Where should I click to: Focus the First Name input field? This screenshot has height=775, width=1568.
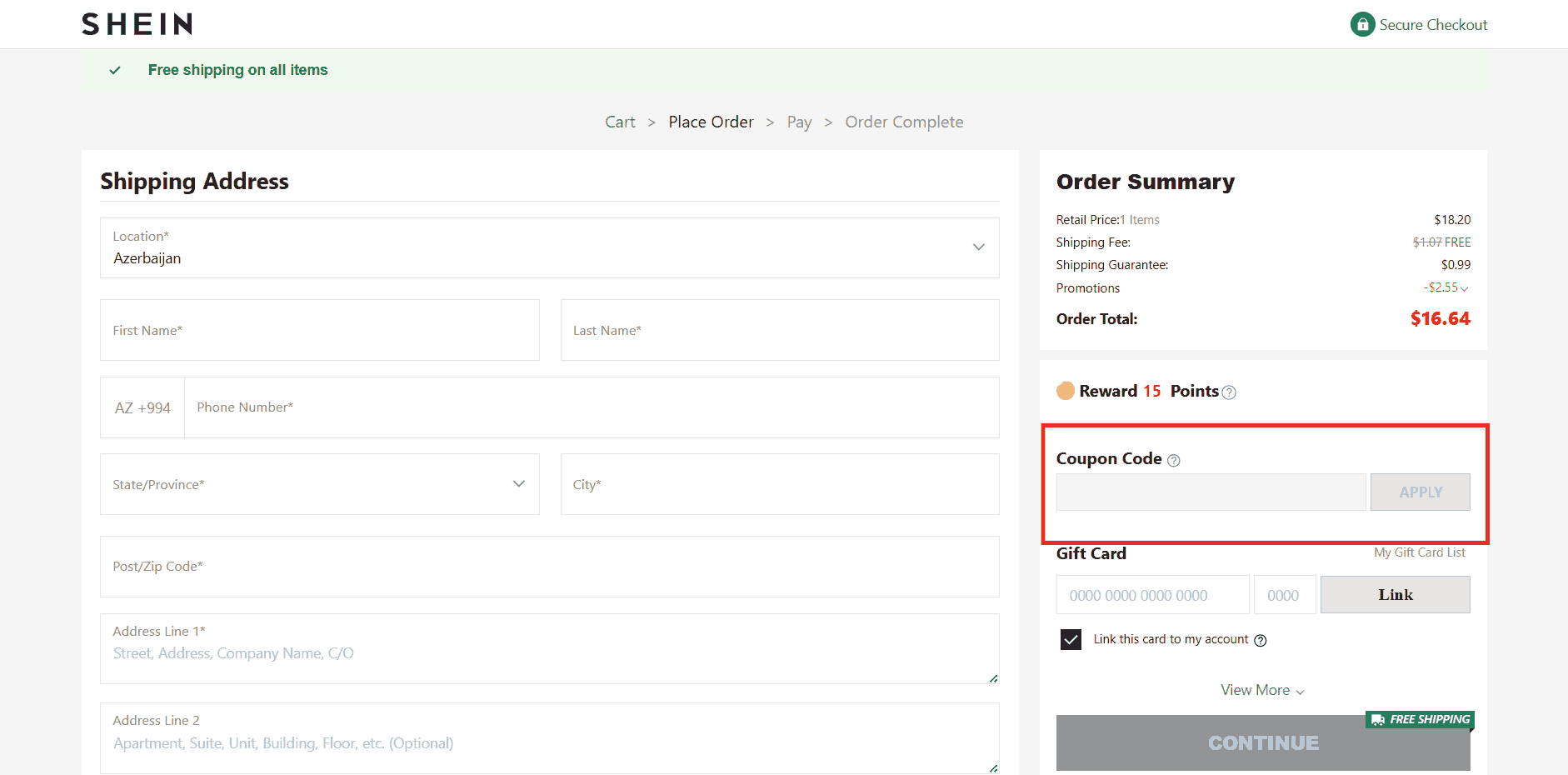coord(319,330)
